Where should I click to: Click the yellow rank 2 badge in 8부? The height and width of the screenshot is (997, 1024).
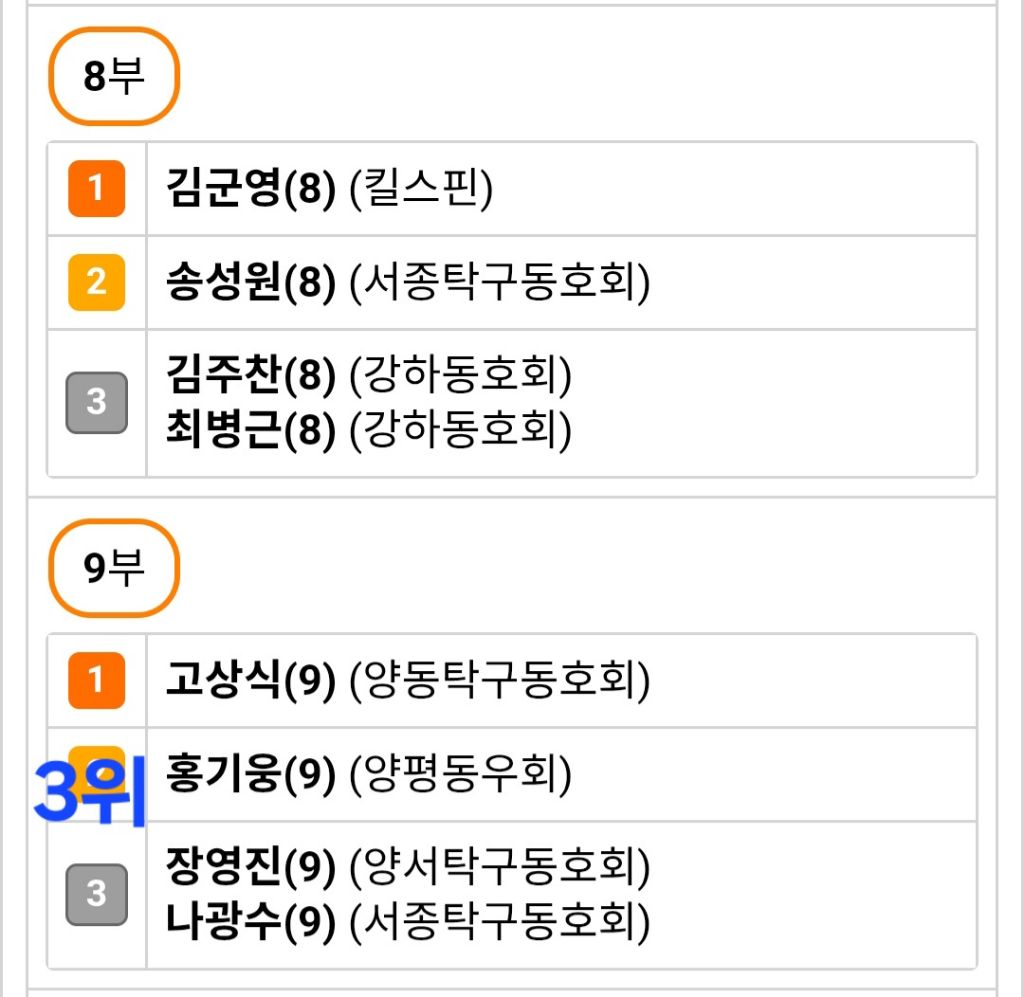(96, 283)
